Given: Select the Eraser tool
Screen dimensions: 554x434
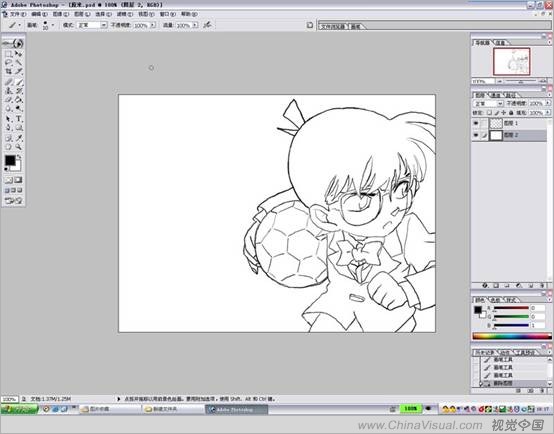Looking at the screenshot, I should [x=8, y=100].
